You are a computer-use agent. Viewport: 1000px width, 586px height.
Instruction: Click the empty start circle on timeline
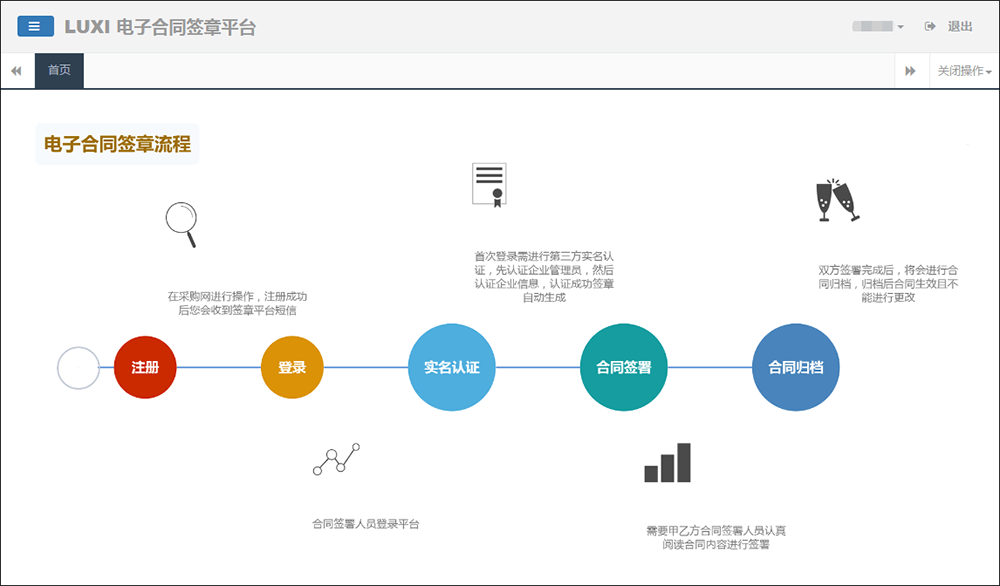[78, 367]
